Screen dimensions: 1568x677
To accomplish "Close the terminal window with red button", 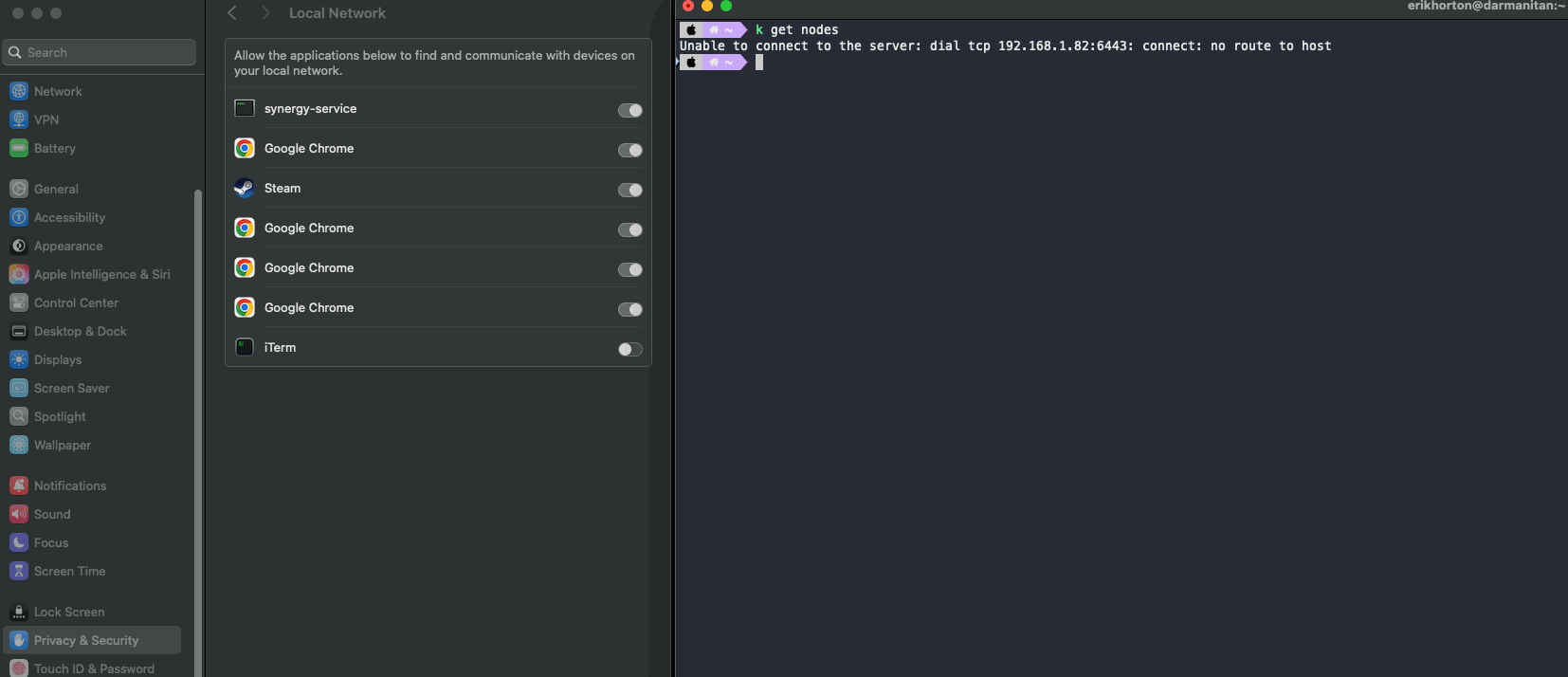I will coord(688,6).
